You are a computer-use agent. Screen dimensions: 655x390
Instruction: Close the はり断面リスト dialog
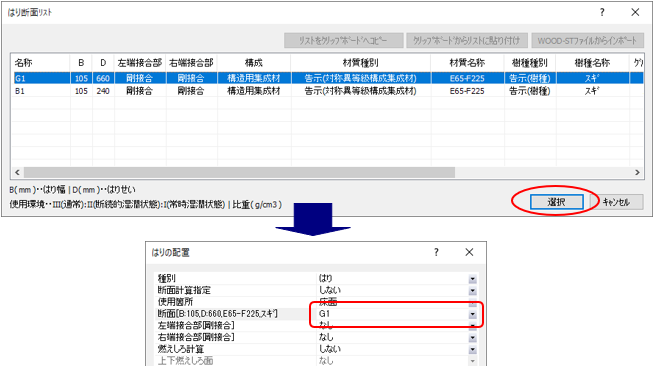click(635, 12)
